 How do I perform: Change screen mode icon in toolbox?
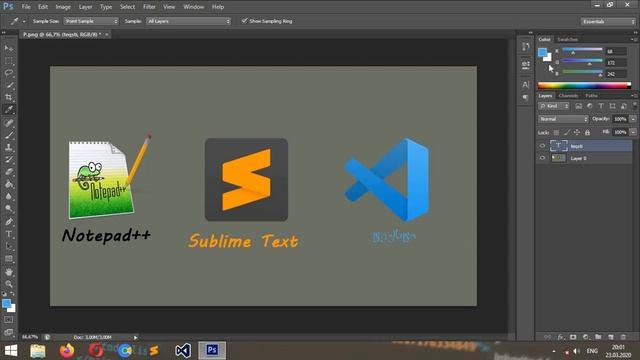tap(9, 332)
